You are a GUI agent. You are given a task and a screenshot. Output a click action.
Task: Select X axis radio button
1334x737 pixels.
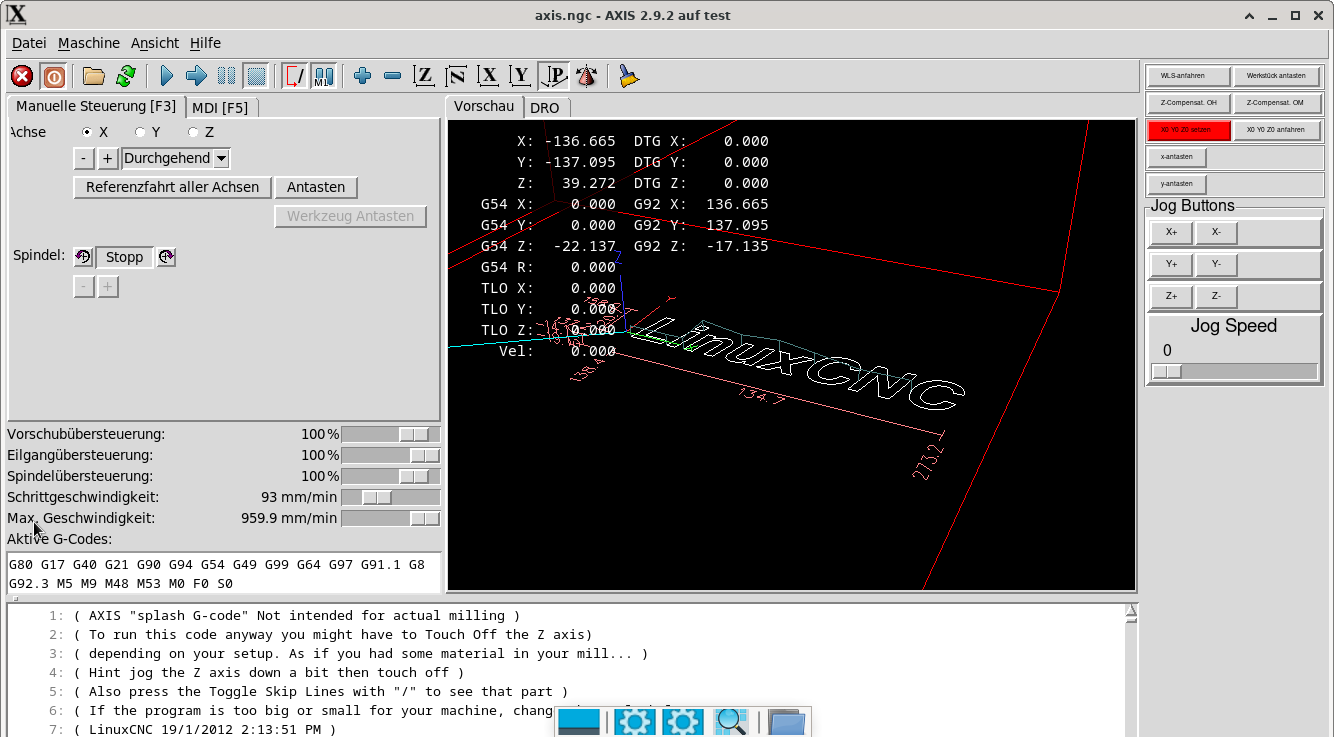pyautogui.click(x=87, y=132)
